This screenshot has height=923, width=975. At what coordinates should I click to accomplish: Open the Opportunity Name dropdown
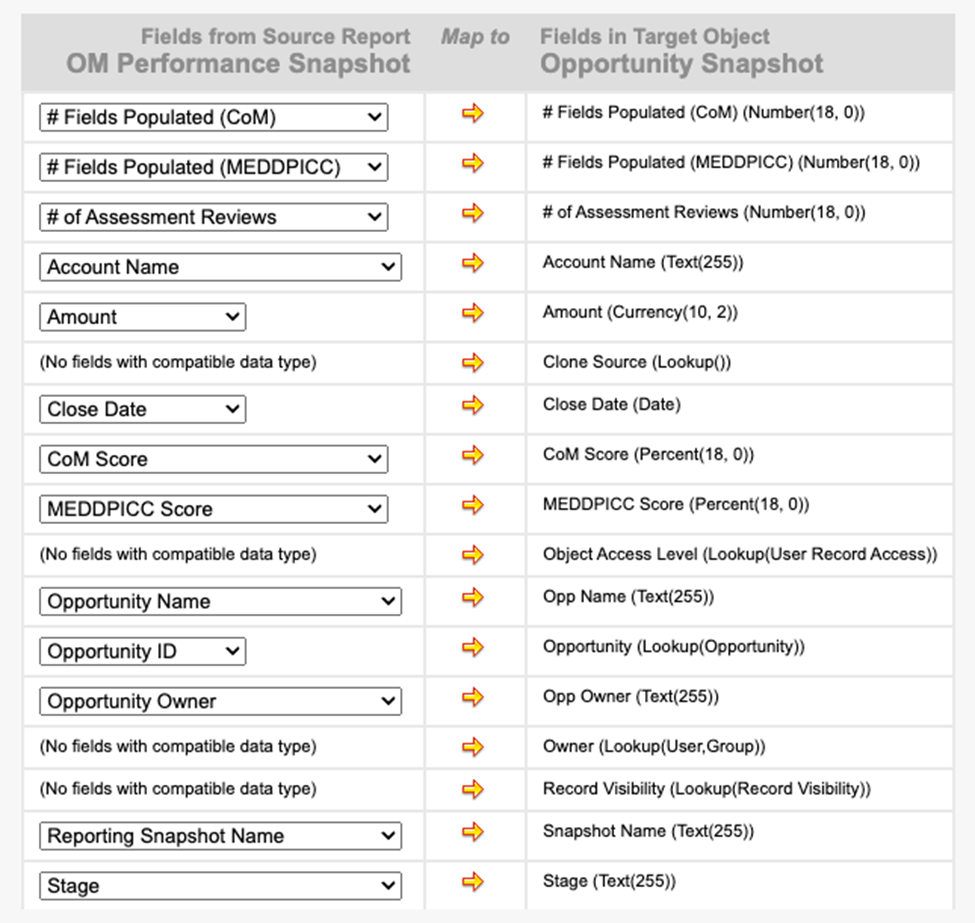click(220, 602)
